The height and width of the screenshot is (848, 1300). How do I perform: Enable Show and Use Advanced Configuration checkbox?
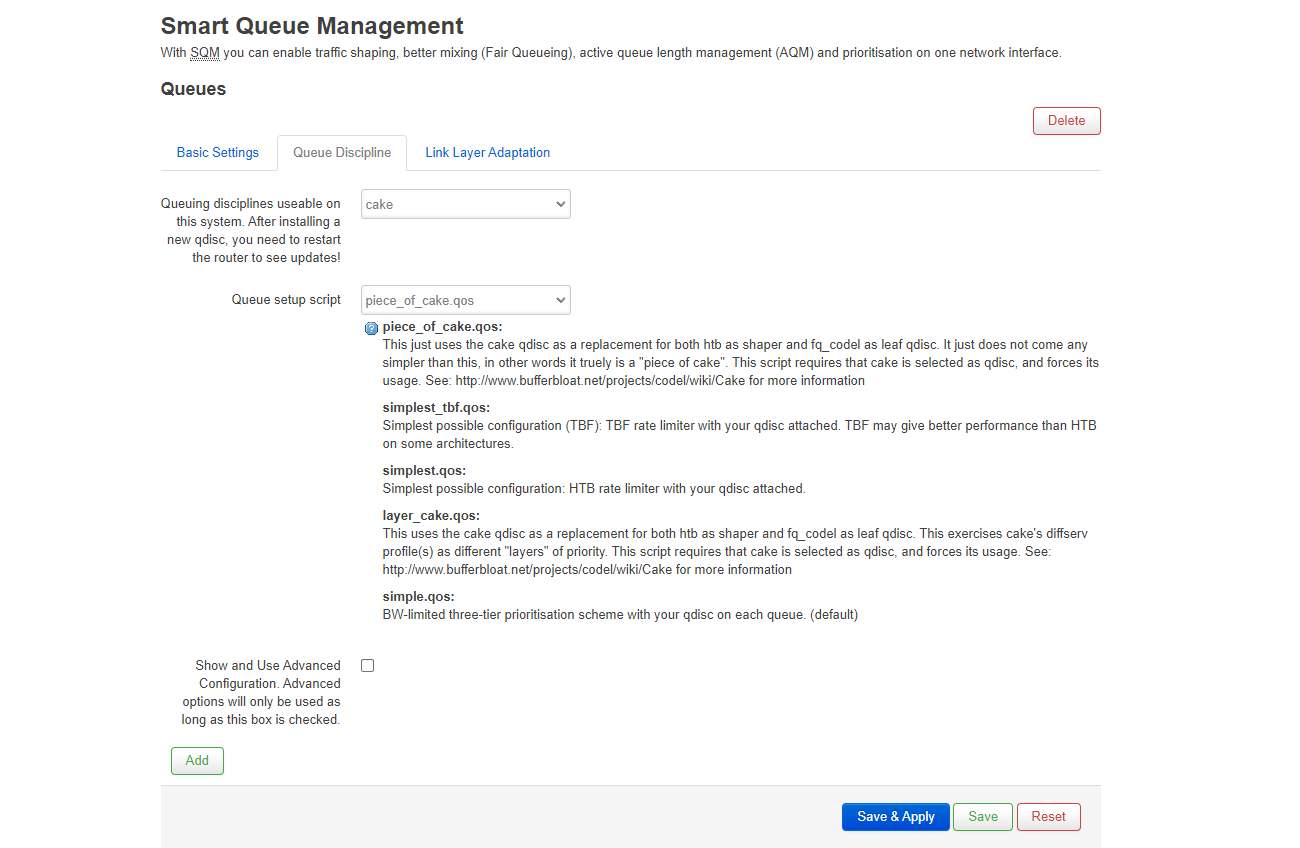click(x=368, y=666)
